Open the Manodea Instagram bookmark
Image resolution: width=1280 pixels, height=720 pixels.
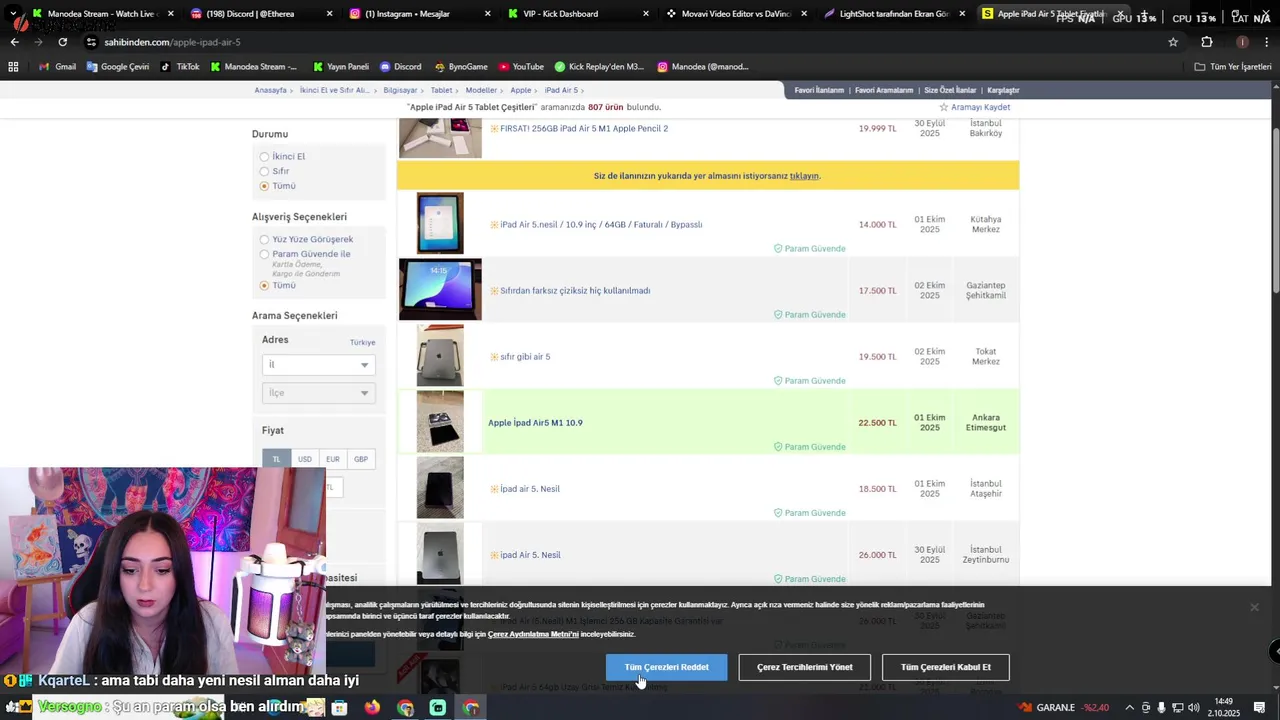[703, 67]
